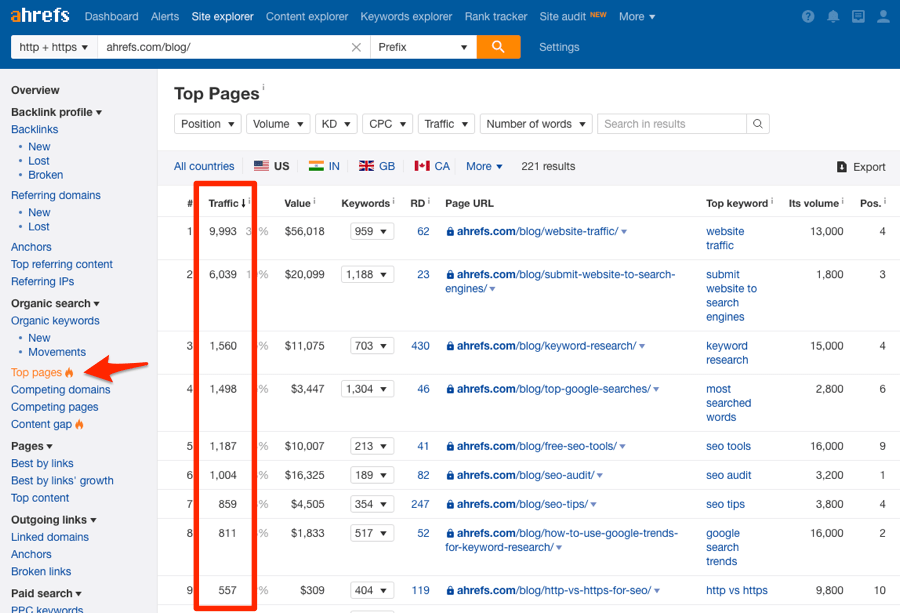This screenshot has height=613, width=900.
Task: Open the notifications bell icon
Action: click(x=833, y=17)
